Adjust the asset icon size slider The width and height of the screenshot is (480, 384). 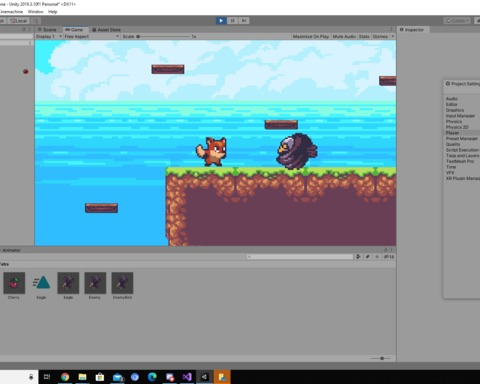(x=382, y=358)
